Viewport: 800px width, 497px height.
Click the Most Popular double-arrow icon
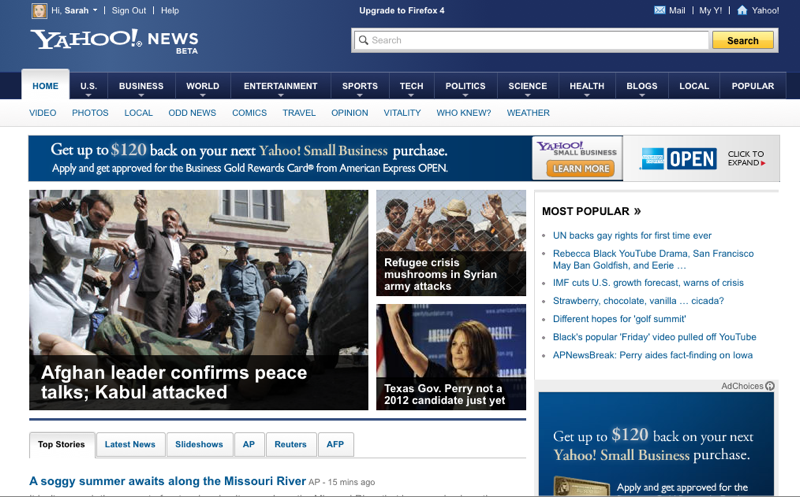pos(637,211)
